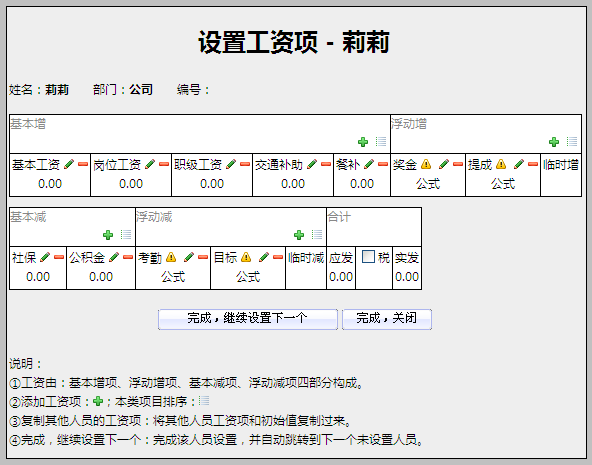Edit 提成 formula with pencil icon
This screenshot has width=592, height=465.
click(519, 164)
